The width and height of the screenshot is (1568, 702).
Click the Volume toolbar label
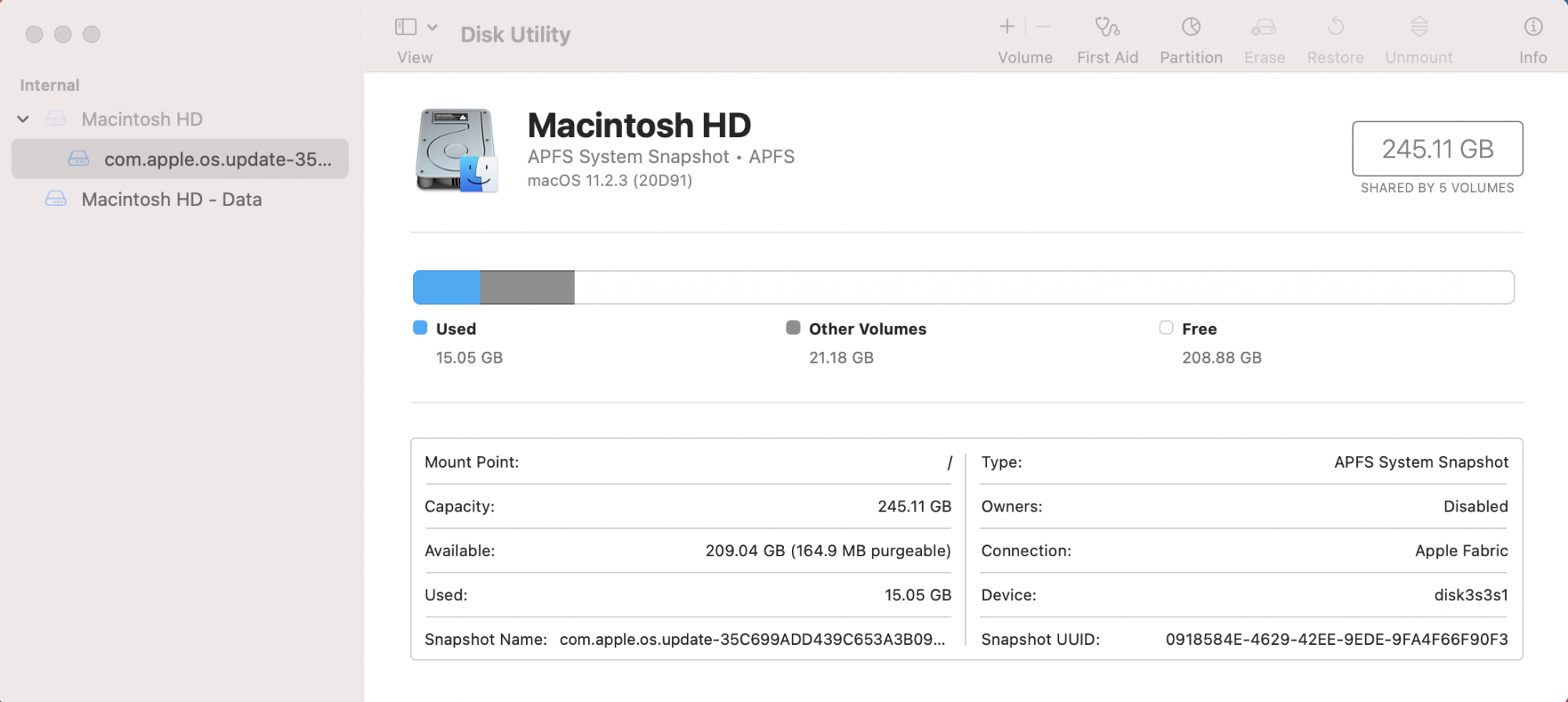[1025, 57]
